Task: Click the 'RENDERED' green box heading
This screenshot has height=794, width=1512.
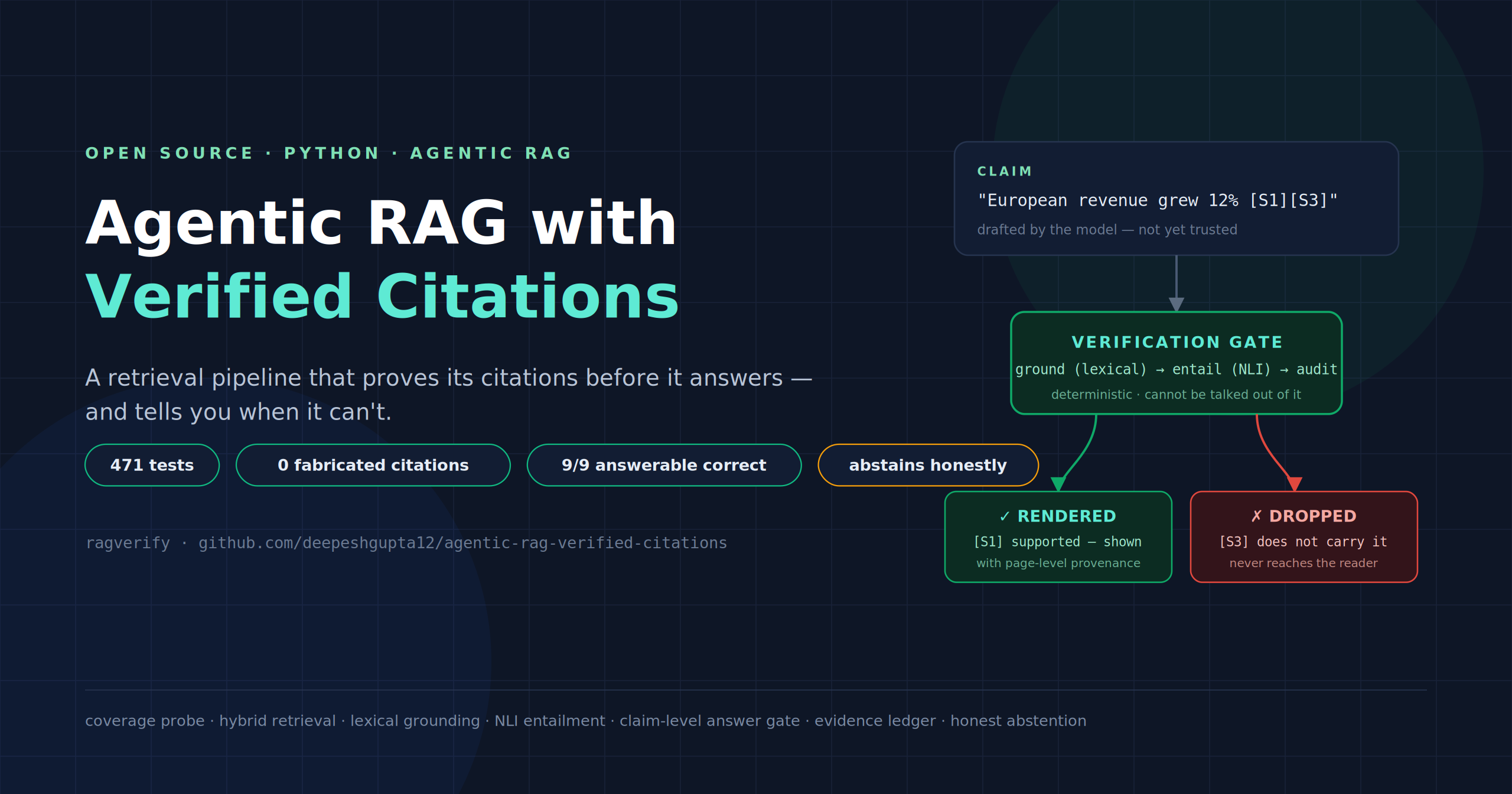Action: [1067, 516]
